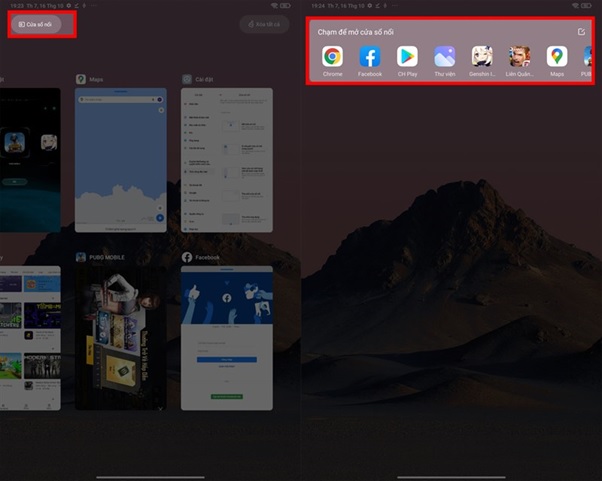This screenshot has height=481, width=602.
Task: Tap the partially visible PUBG icon in panel
Action: click(x=588, y=57)
